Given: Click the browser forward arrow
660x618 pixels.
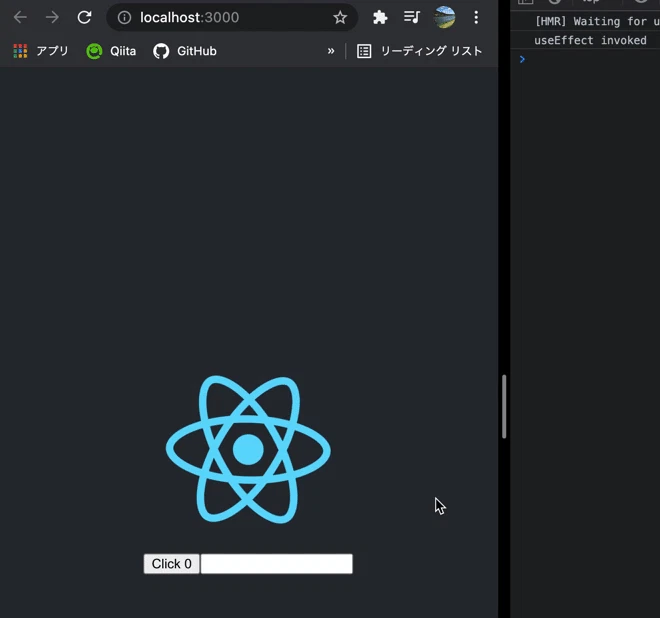Looking at the screenshot, I should click(x=52, y=17).
